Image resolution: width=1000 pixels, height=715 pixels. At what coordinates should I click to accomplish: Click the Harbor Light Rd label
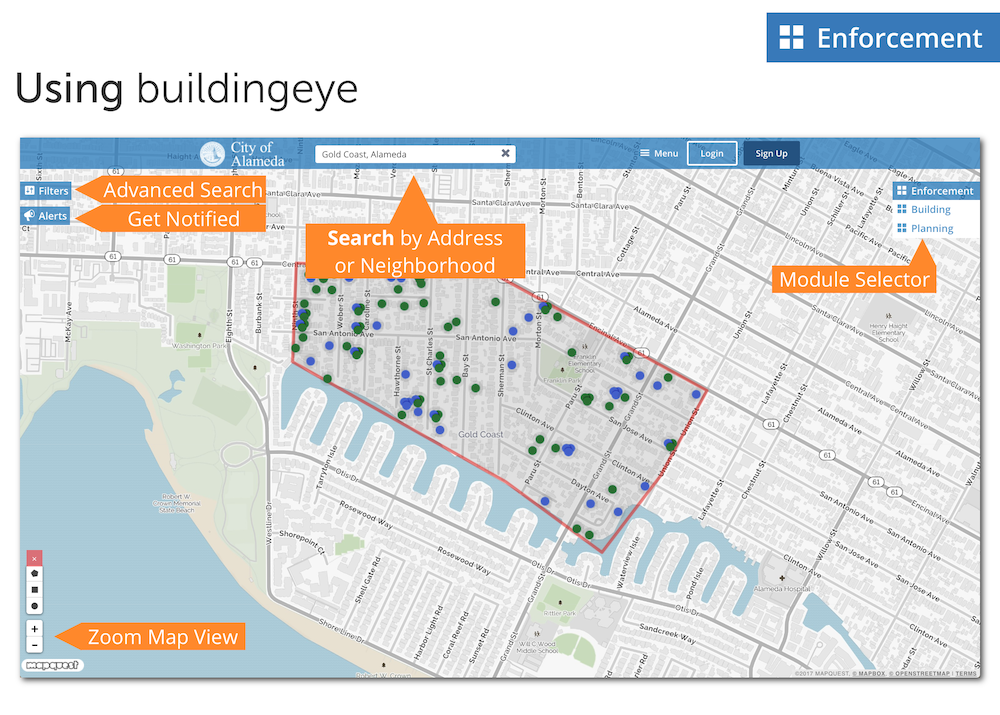click(x=428, y=632)
